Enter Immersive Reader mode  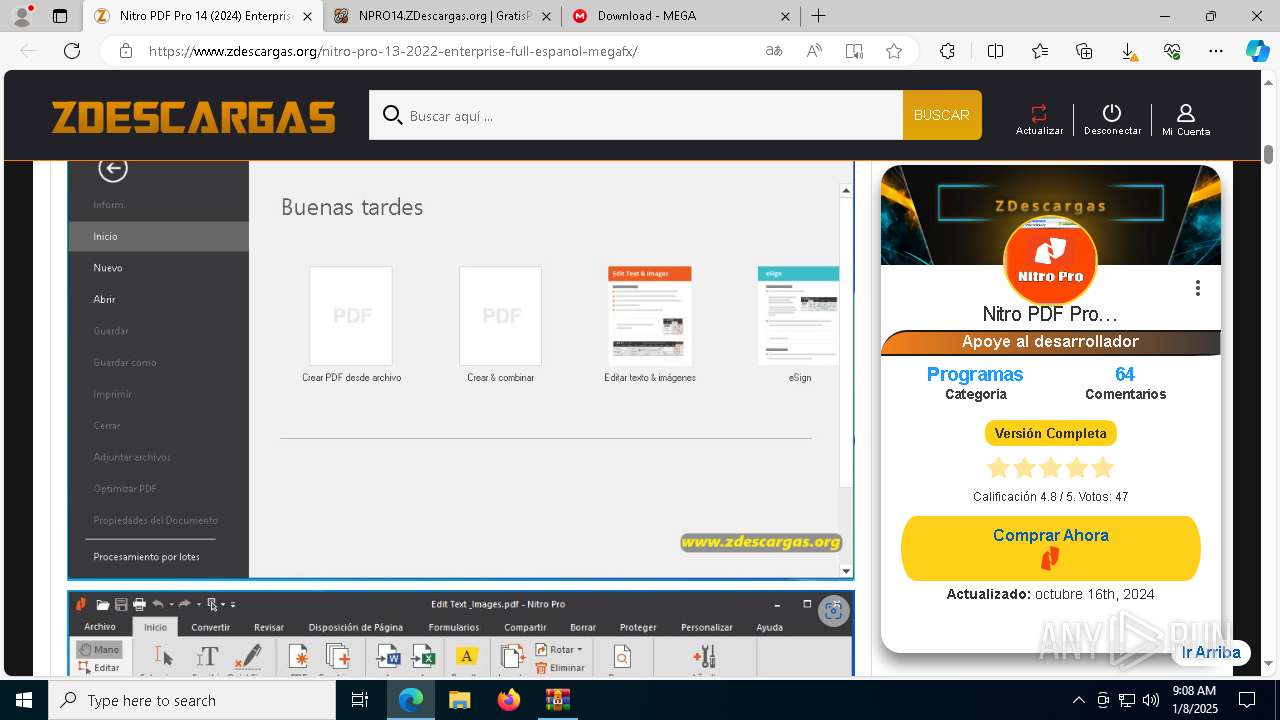point(854,51)
